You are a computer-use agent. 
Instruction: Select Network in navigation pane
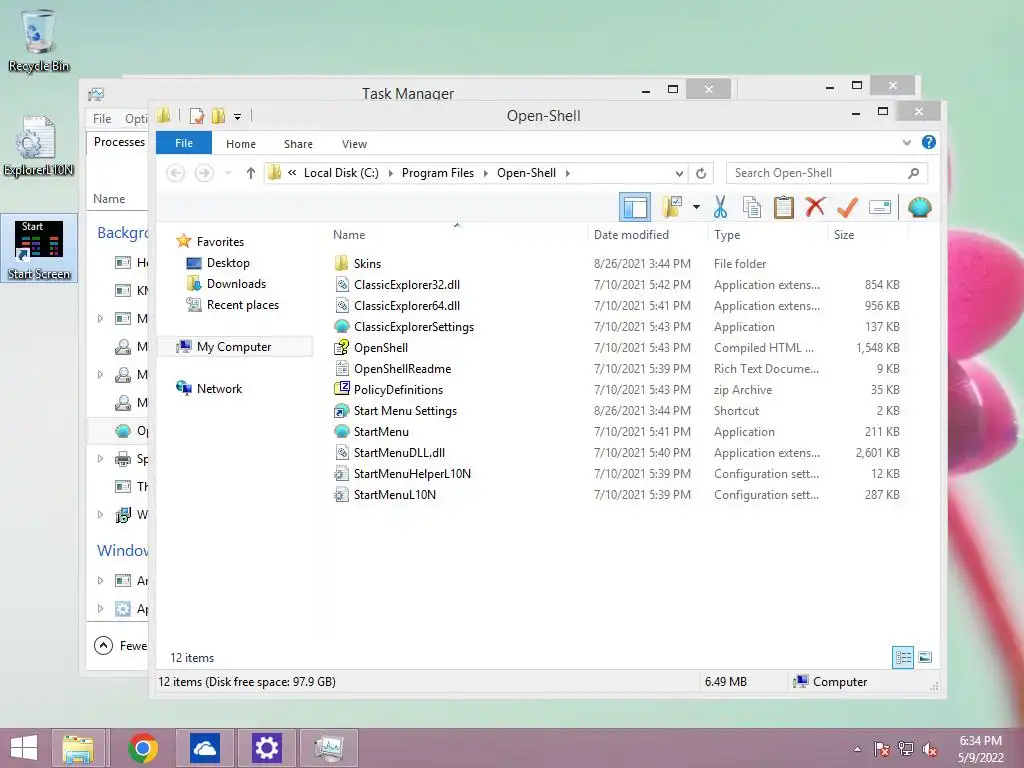[x=219, y=389]
